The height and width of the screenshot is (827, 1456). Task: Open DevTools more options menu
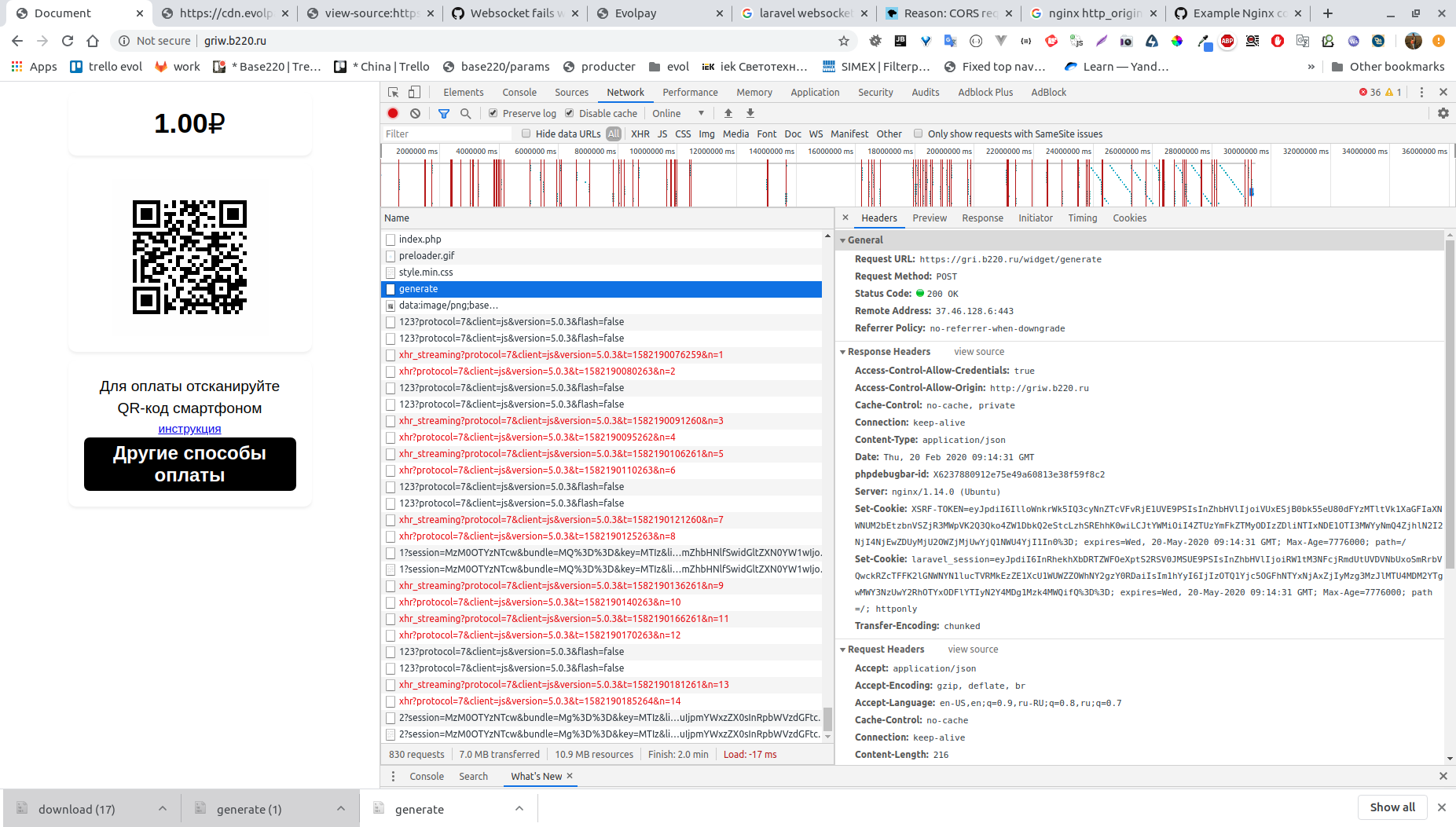coord(1421,92)
